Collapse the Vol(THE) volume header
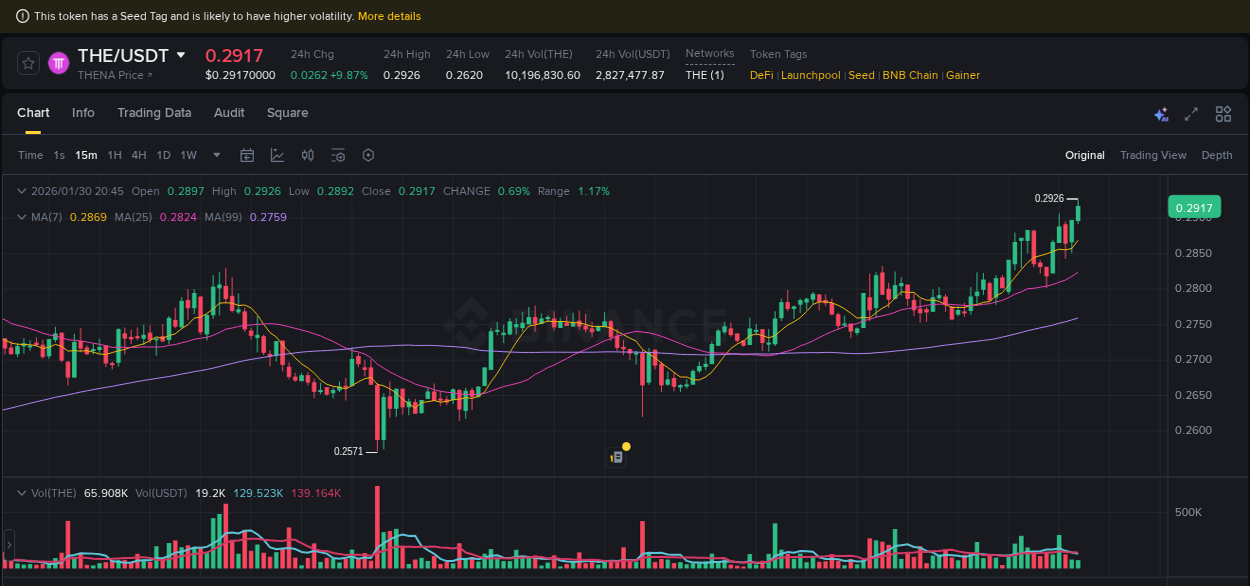This screenshot has height=586, width=1250. [20, 493]
